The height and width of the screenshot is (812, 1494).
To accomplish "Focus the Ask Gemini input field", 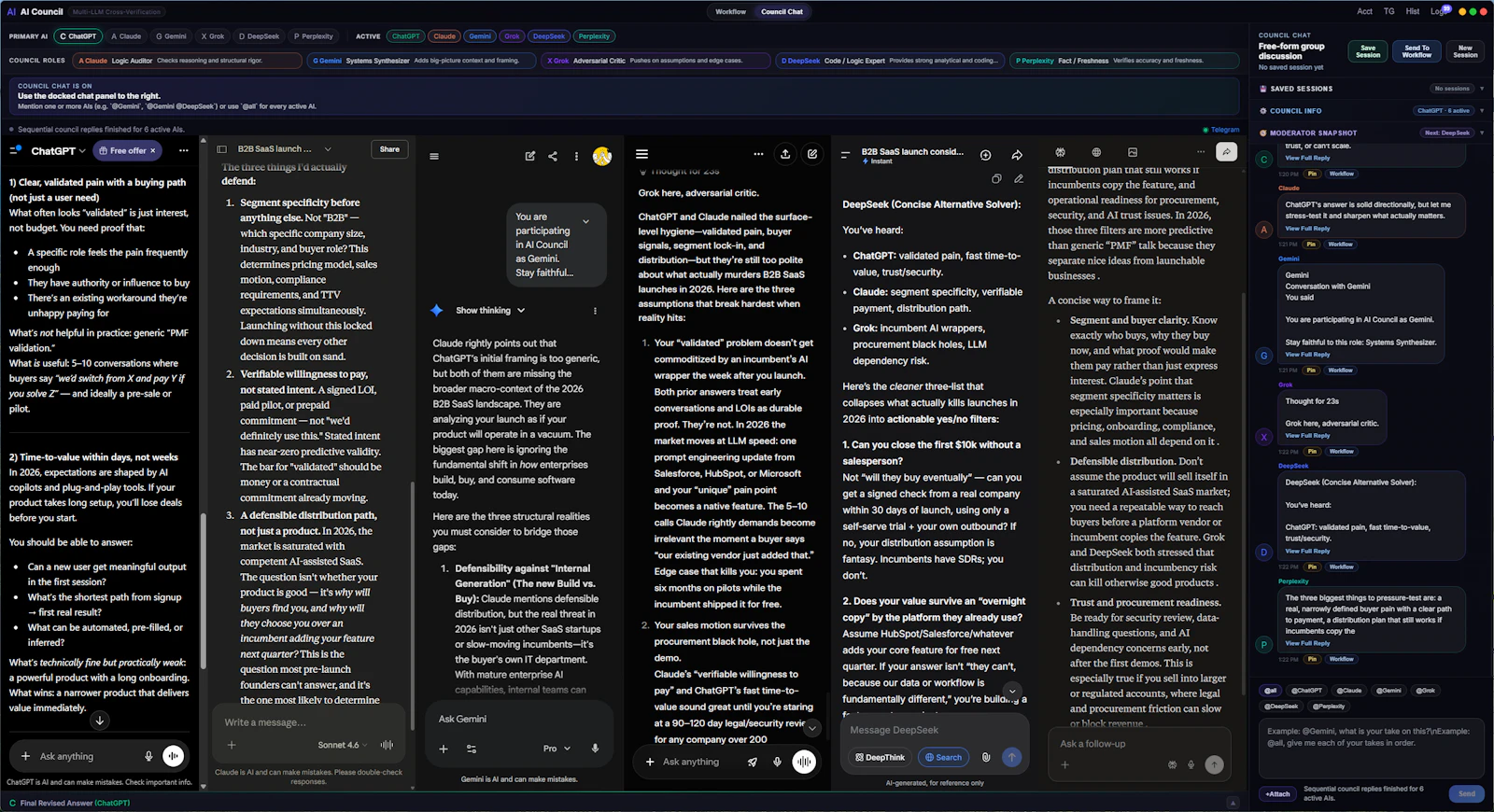I will (518, 720).
